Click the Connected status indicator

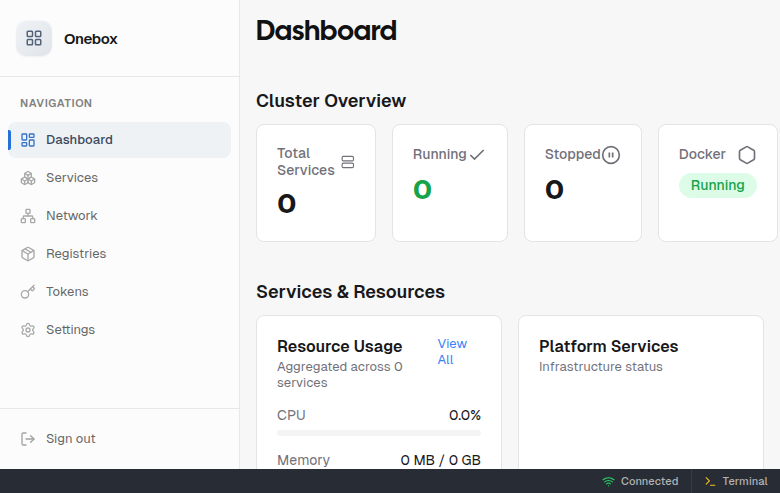coord(640,481)
